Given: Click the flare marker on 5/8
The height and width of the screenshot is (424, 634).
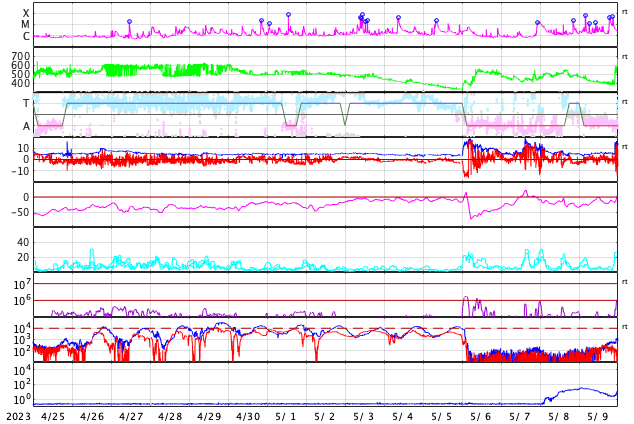Looking at the screenshot, I should (x=573, y=21).
